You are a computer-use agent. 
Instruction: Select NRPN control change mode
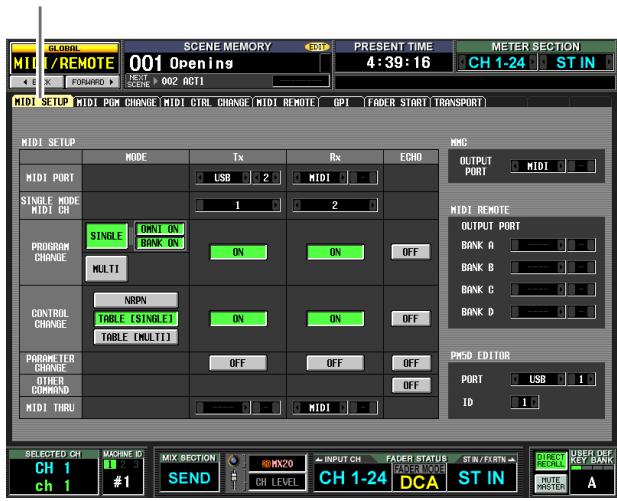tap(135, 300)
